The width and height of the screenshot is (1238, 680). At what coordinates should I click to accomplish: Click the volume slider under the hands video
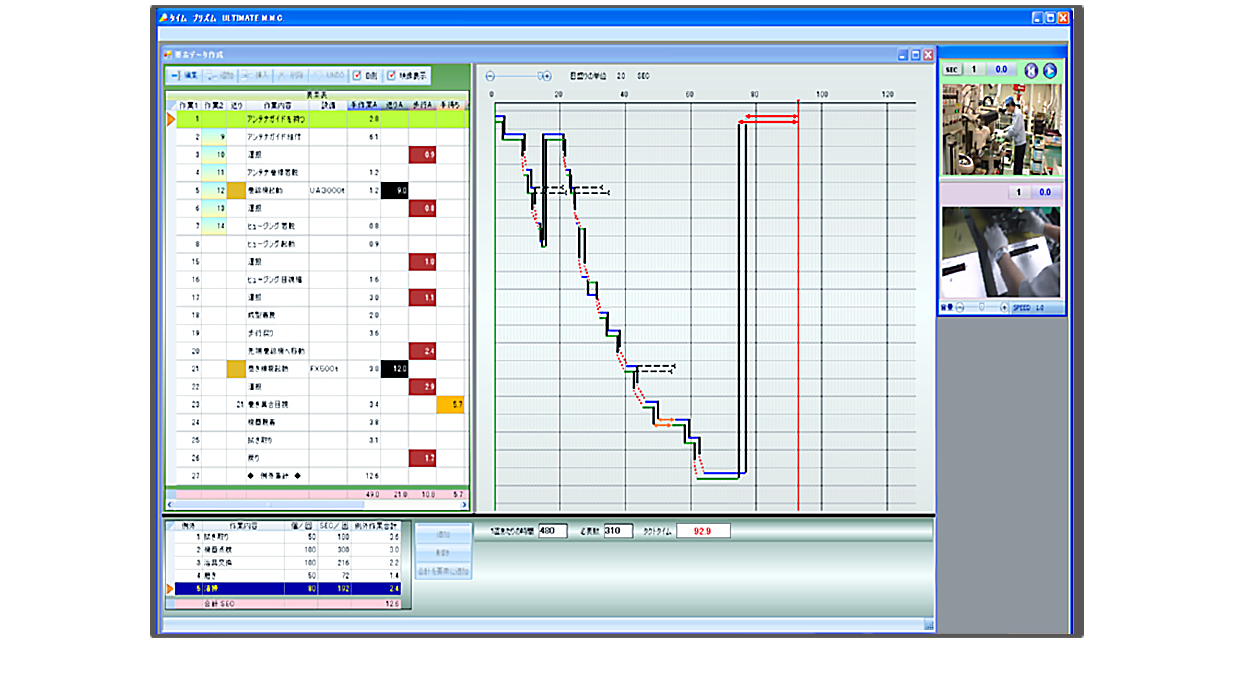(981, 307)
